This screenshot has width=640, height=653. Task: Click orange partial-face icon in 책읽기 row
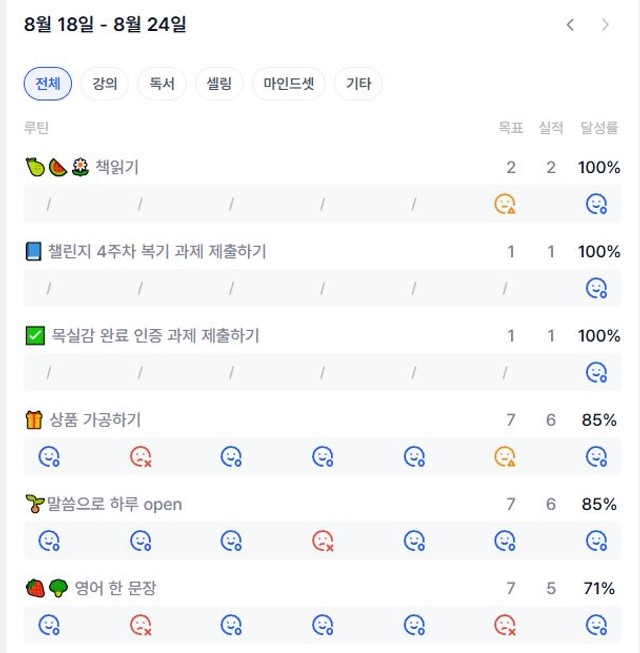(505, 204)
